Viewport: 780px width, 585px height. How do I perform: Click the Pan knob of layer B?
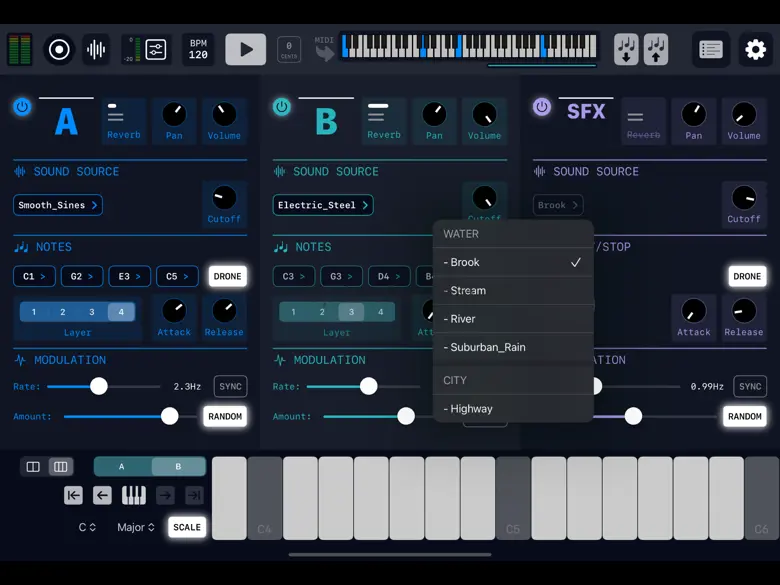pyautogui.click(x=434, y=115)
